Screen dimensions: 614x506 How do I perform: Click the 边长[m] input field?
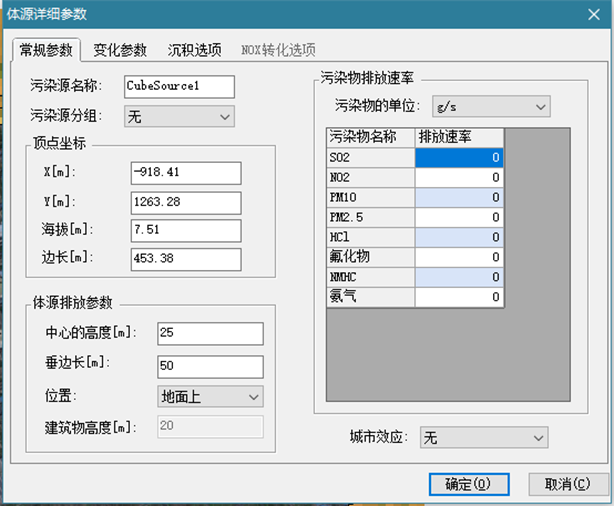tap(185, 260)
